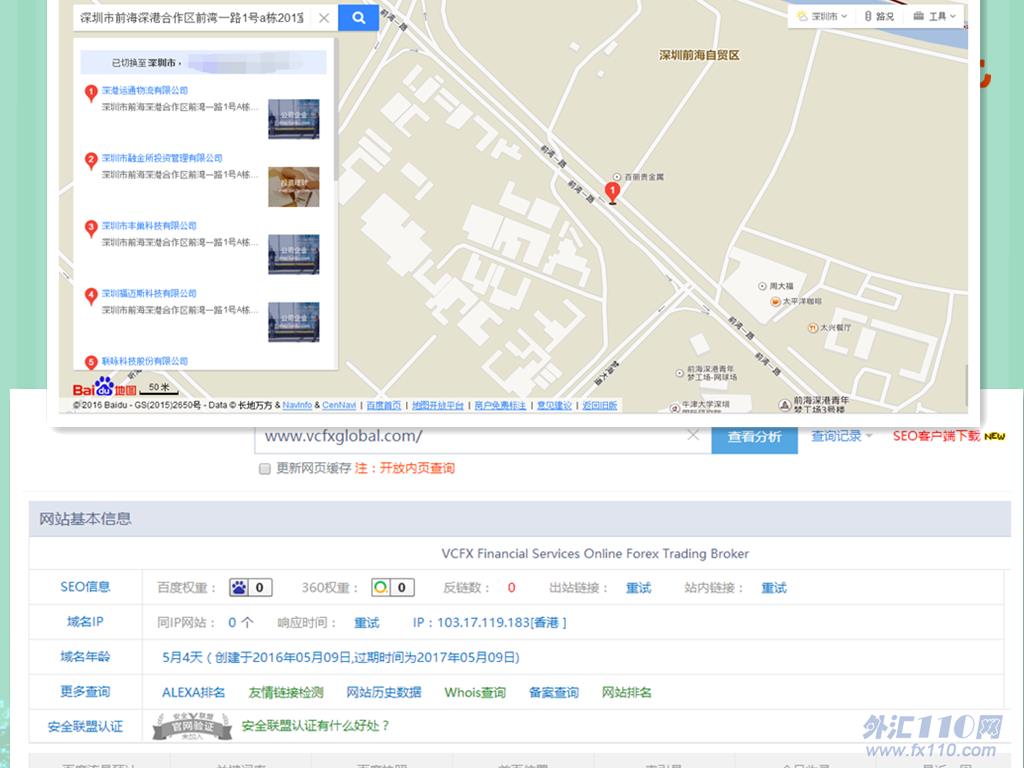Image resolution: width=1024 pixels, height=768 pixels.
Task: Click the 周大福 POI icon on the map
Action: click(762, 286)
